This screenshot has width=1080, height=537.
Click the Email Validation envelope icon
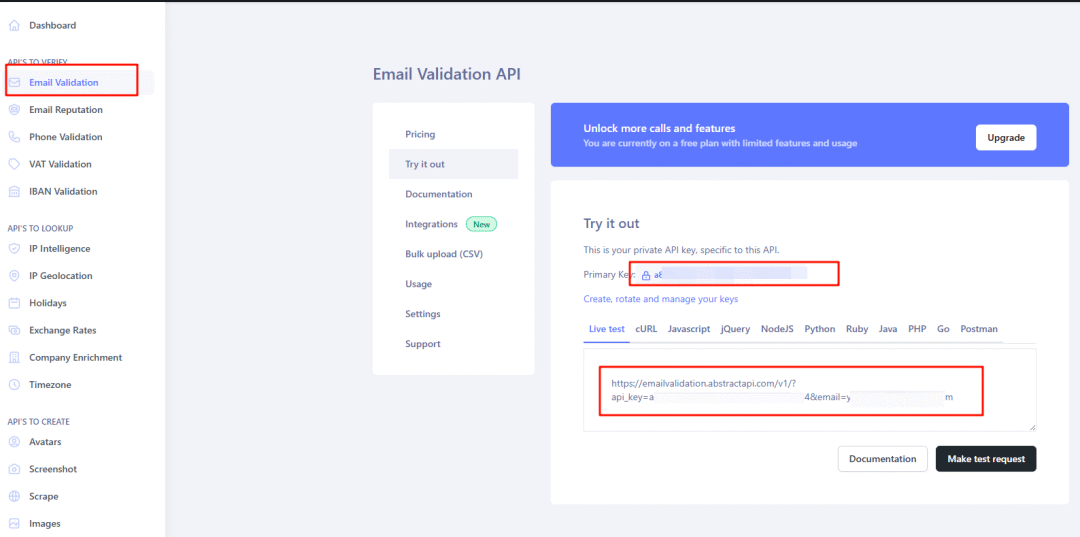14,83
